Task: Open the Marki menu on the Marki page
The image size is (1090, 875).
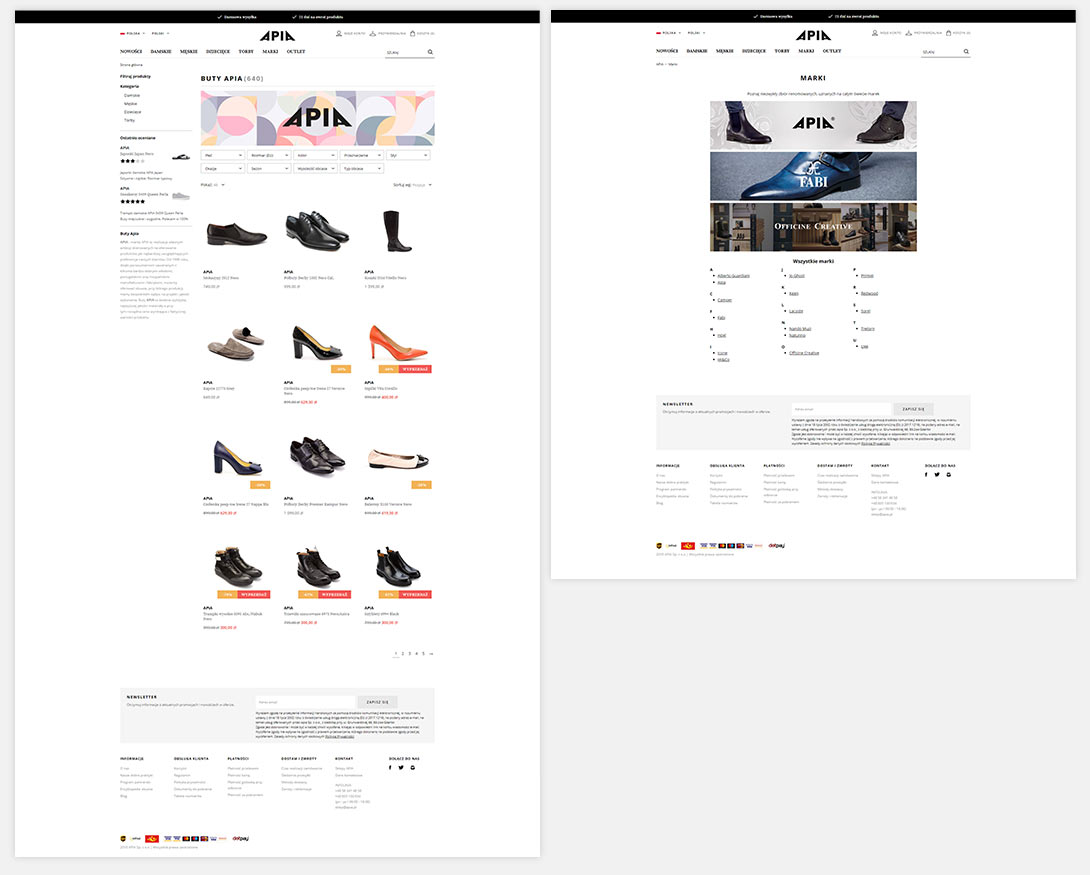Action: 806,51
